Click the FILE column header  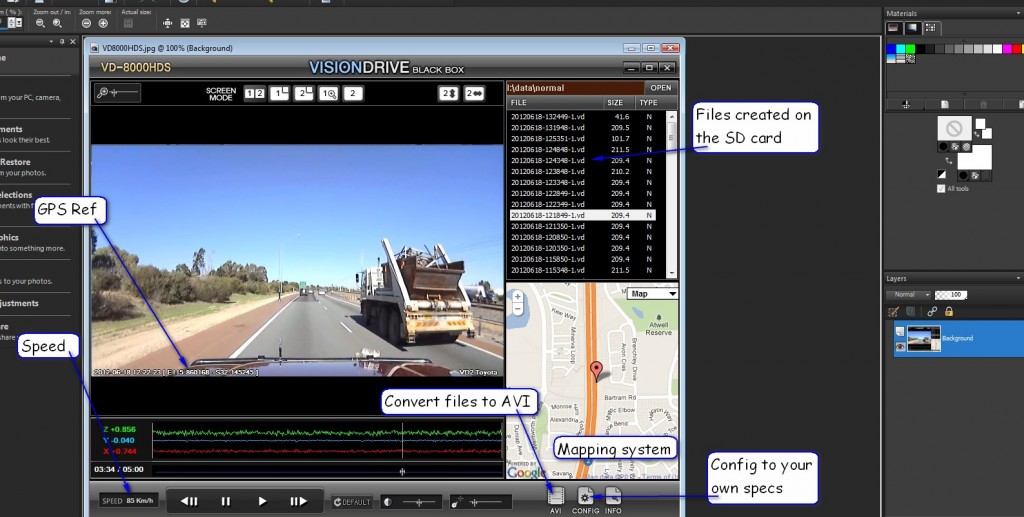pyautogui.click(x=555, y=102)
